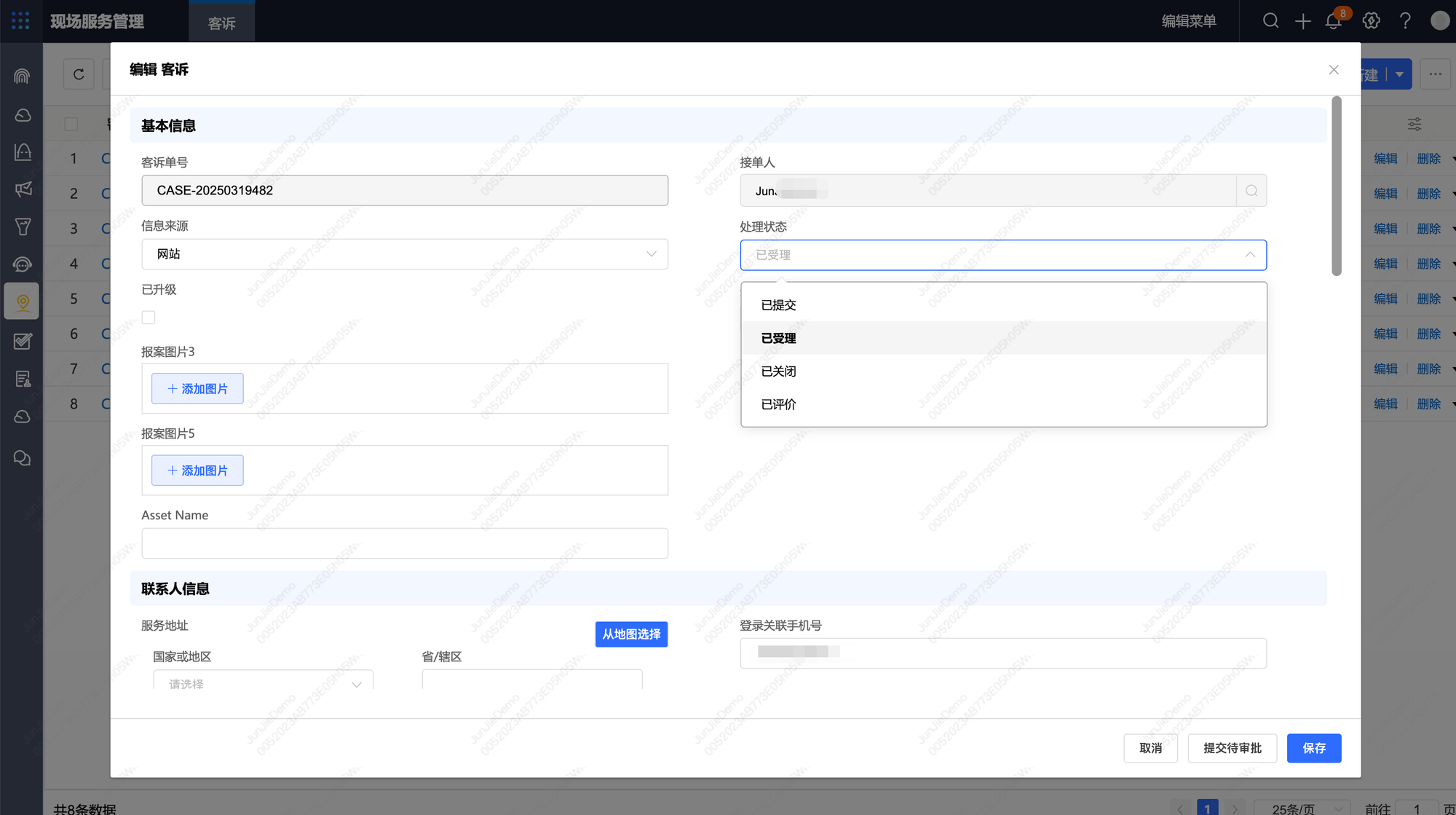
Task: Open settings gear in top bar
Action: click(x=1371, y=21)
